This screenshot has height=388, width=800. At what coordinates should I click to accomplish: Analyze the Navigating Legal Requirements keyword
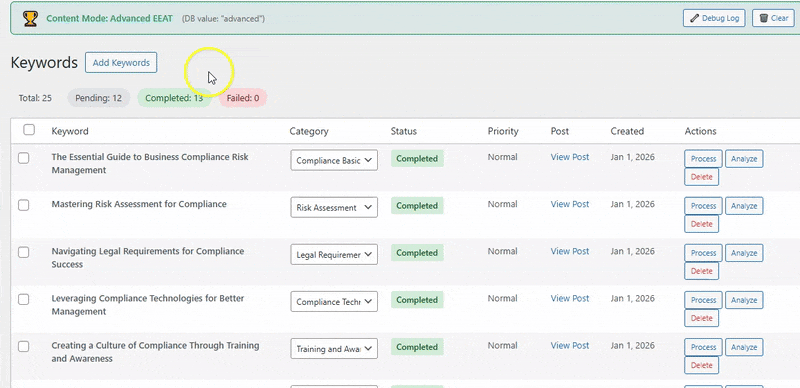click(x=744, y=253)
